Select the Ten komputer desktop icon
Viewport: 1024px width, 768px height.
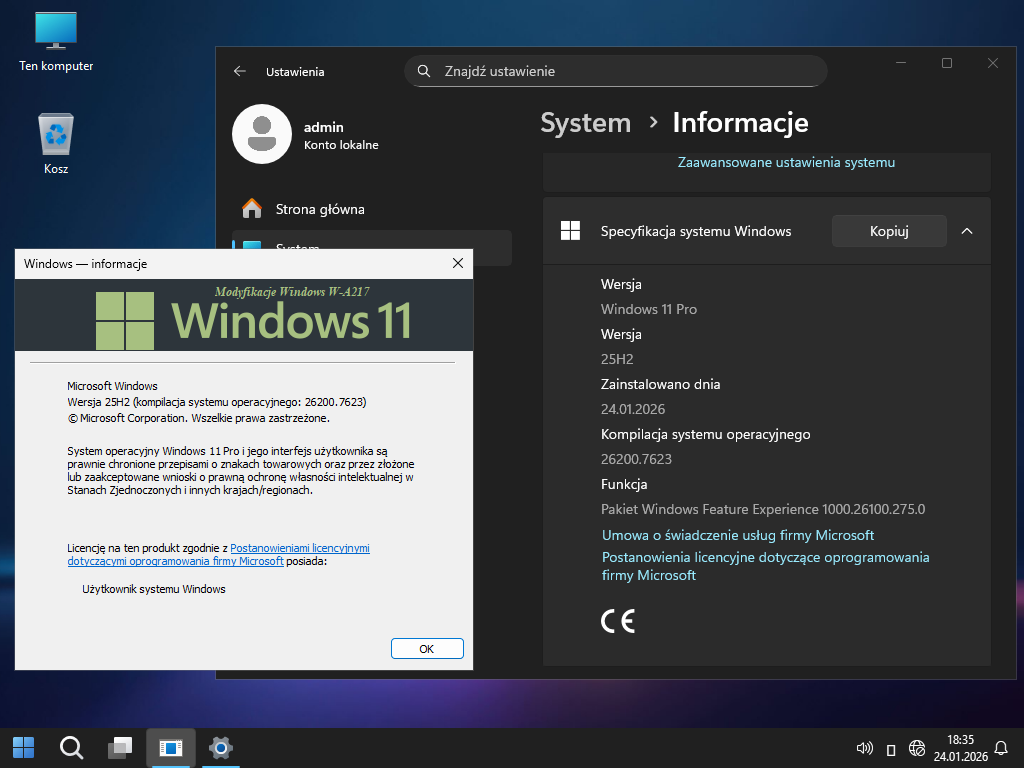[56, 35]
